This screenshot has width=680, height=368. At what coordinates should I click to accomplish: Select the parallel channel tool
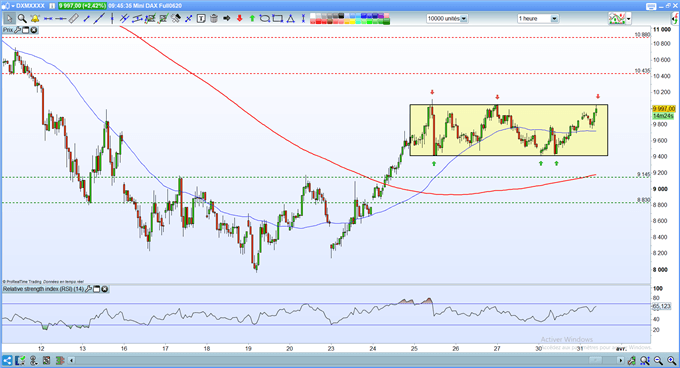coord(137,18)
